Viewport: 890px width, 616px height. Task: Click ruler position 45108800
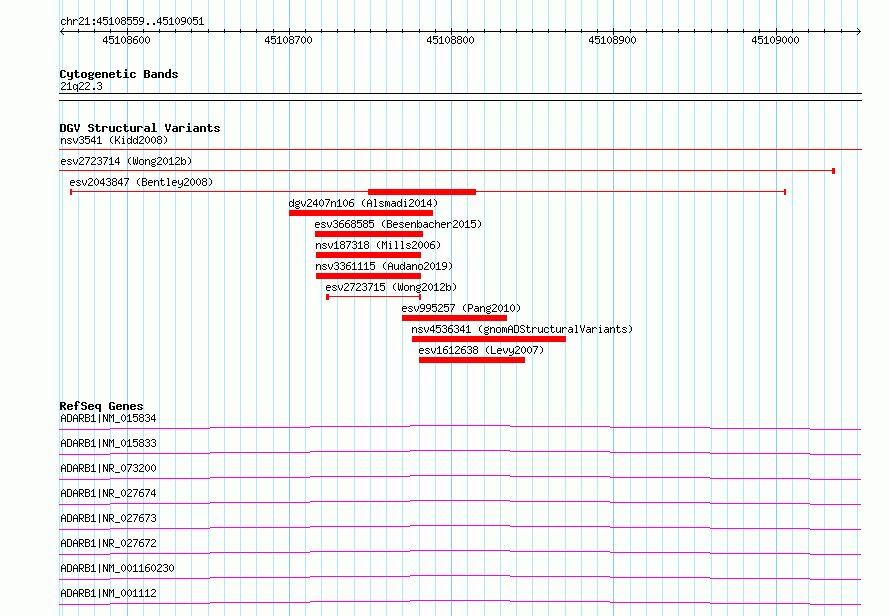[x=450, y=40]
